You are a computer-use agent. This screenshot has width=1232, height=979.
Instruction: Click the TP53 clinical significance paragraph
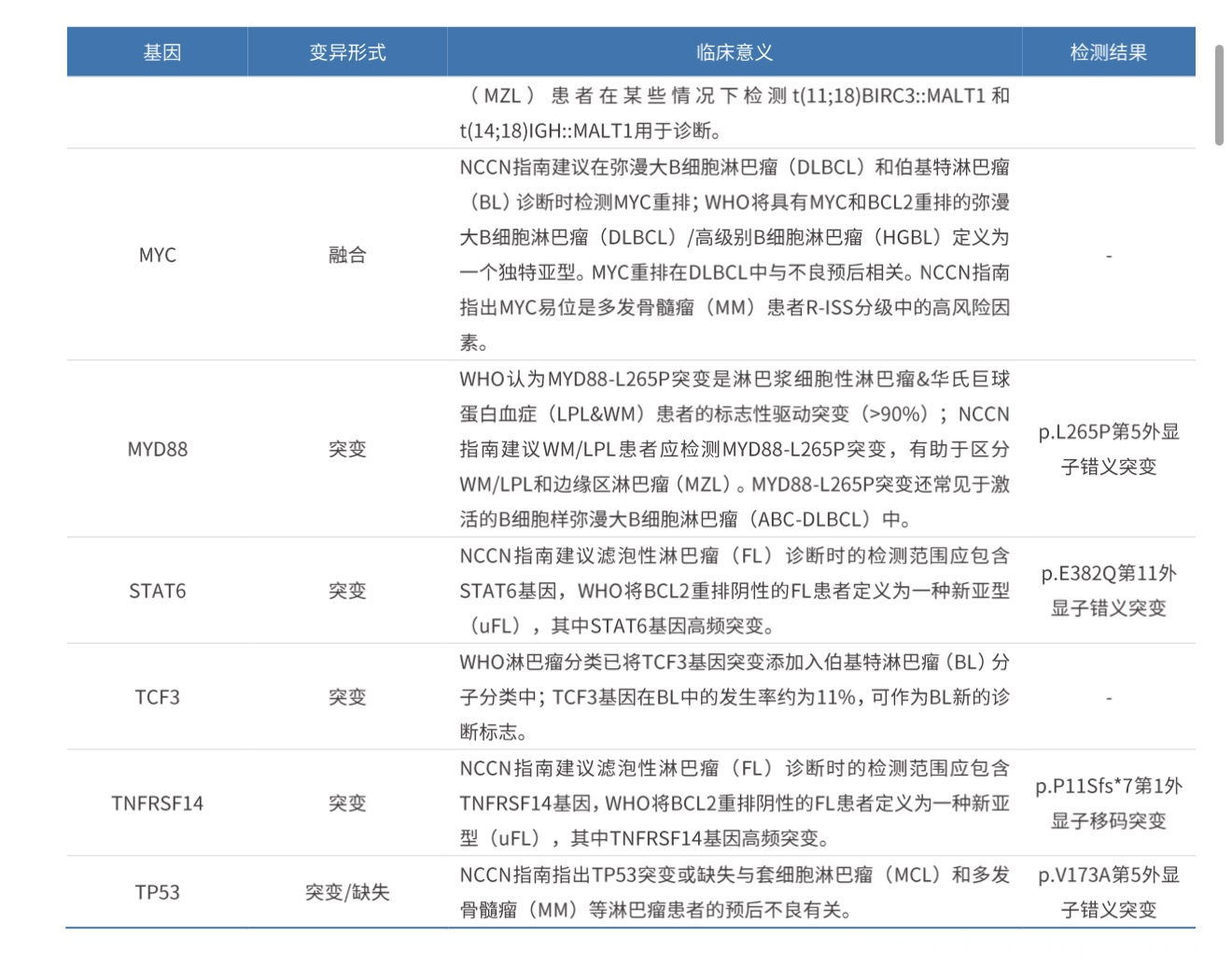click(x=735, y=892)
